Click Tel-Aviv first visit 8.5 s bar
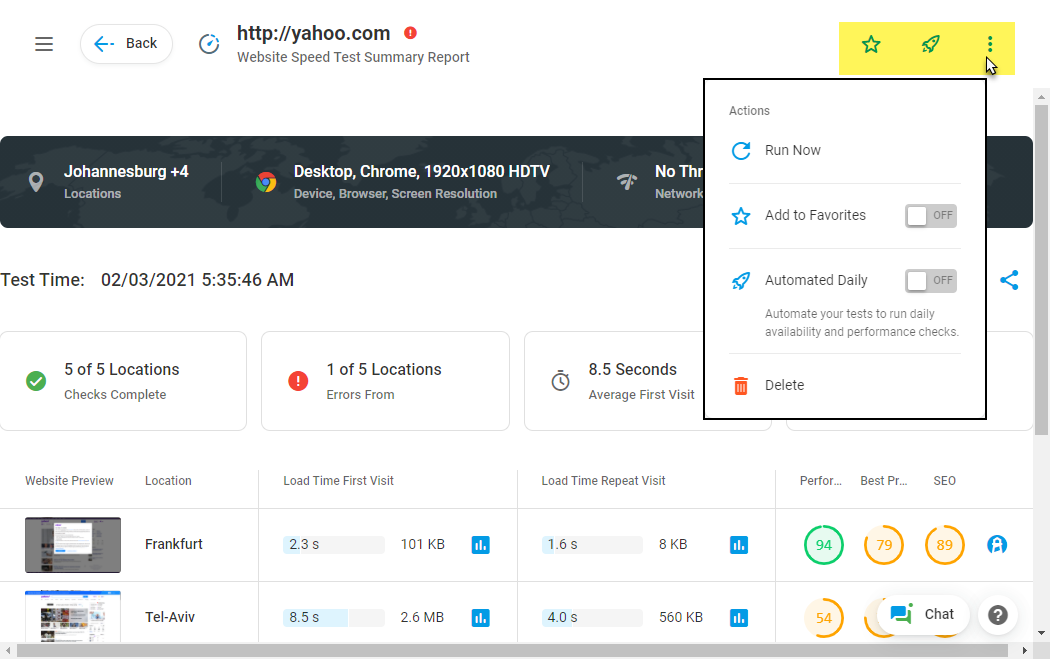This screenshot has height=659, width=1050. click(x=333, y=617)
